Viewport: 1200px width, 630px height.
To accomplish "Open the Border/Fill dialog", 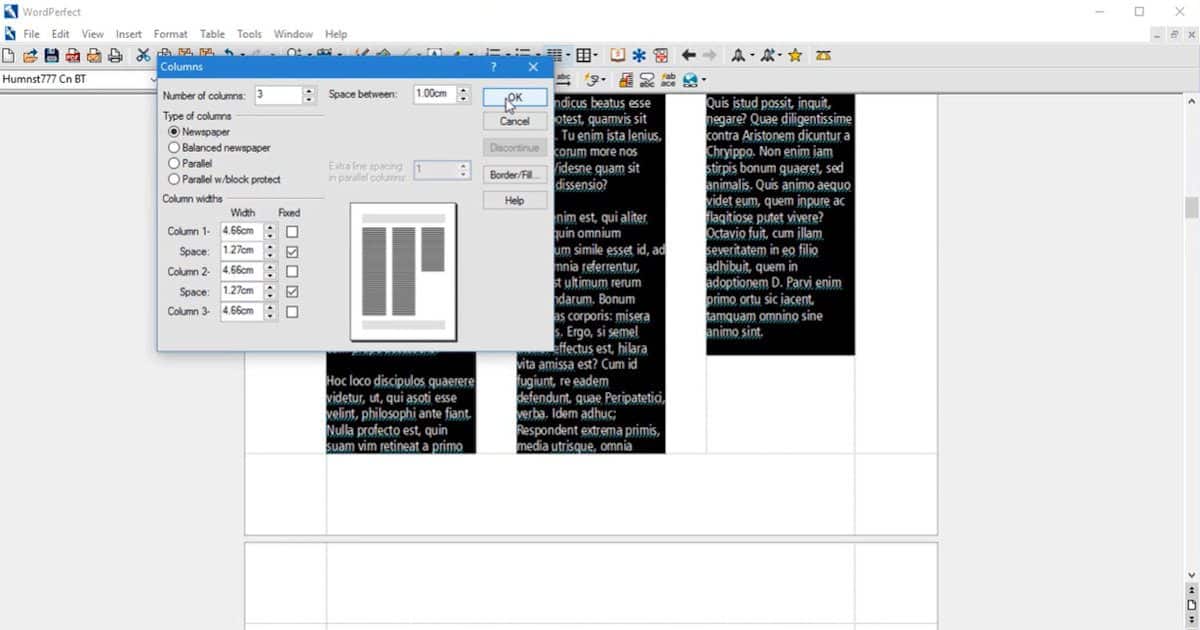I will [x=514, y=173].
